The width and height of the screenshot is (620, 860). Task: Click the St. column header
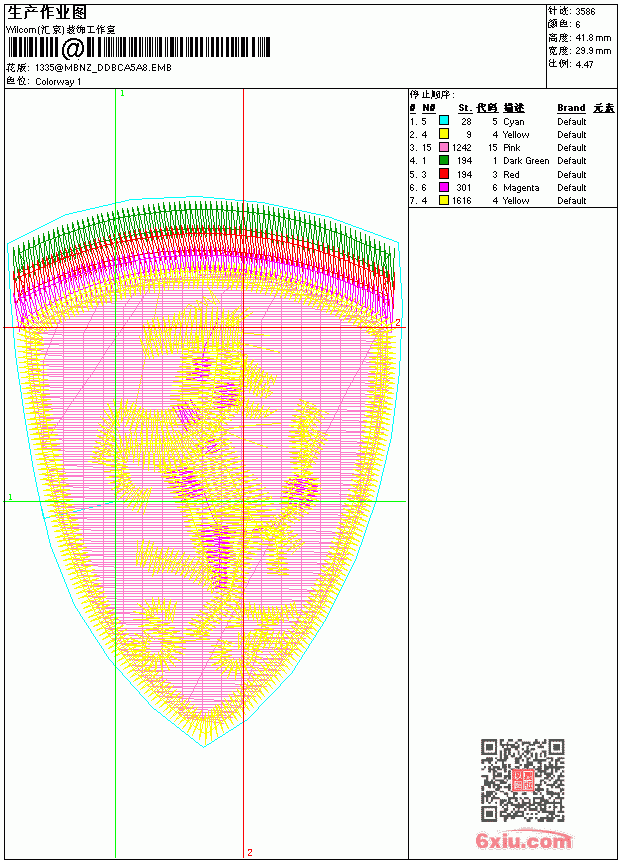[x=465, y=108]
